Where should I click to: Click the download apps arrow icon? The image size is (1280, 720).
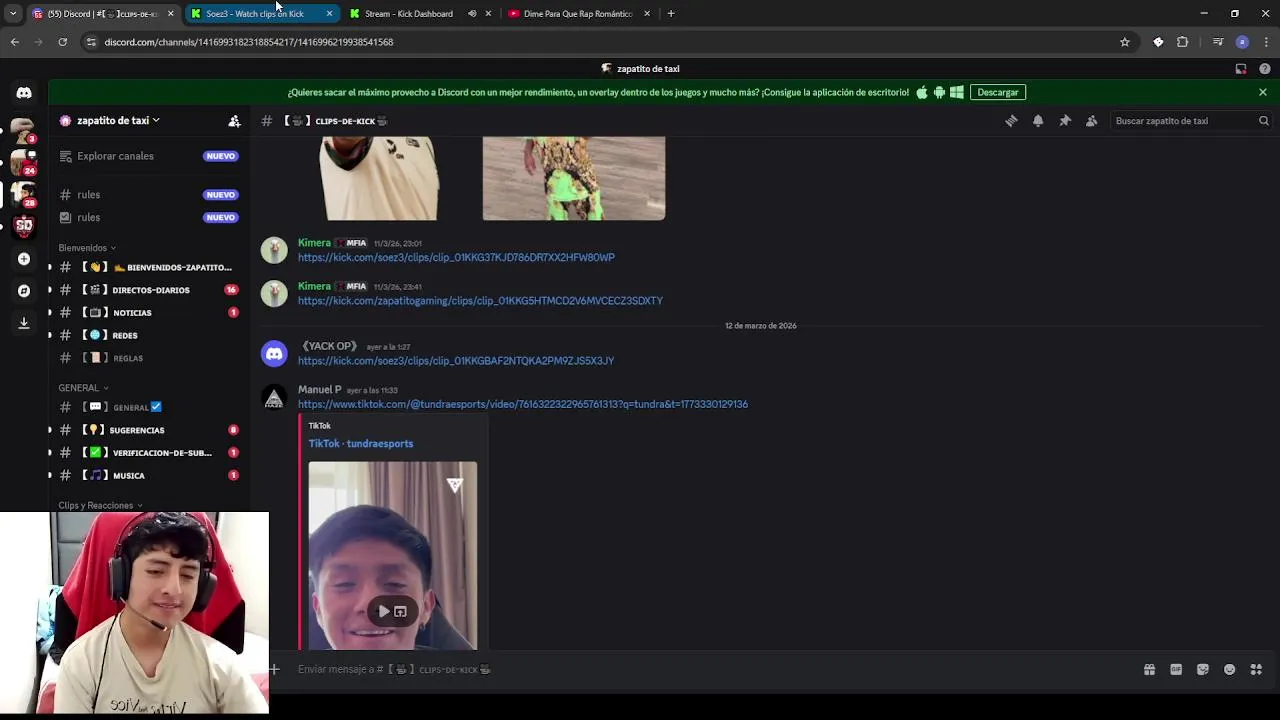(24, 323)
